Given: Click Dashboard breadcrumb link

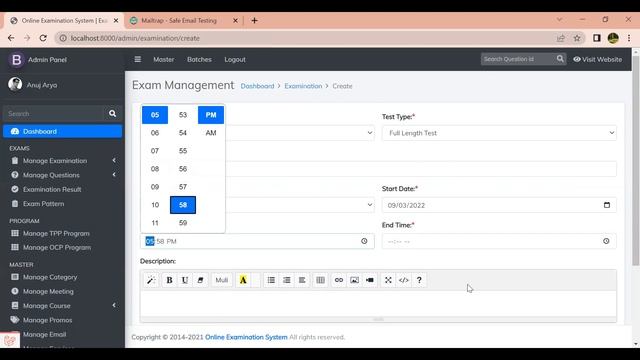Looking at the screenshot, I should click(257, 86).
